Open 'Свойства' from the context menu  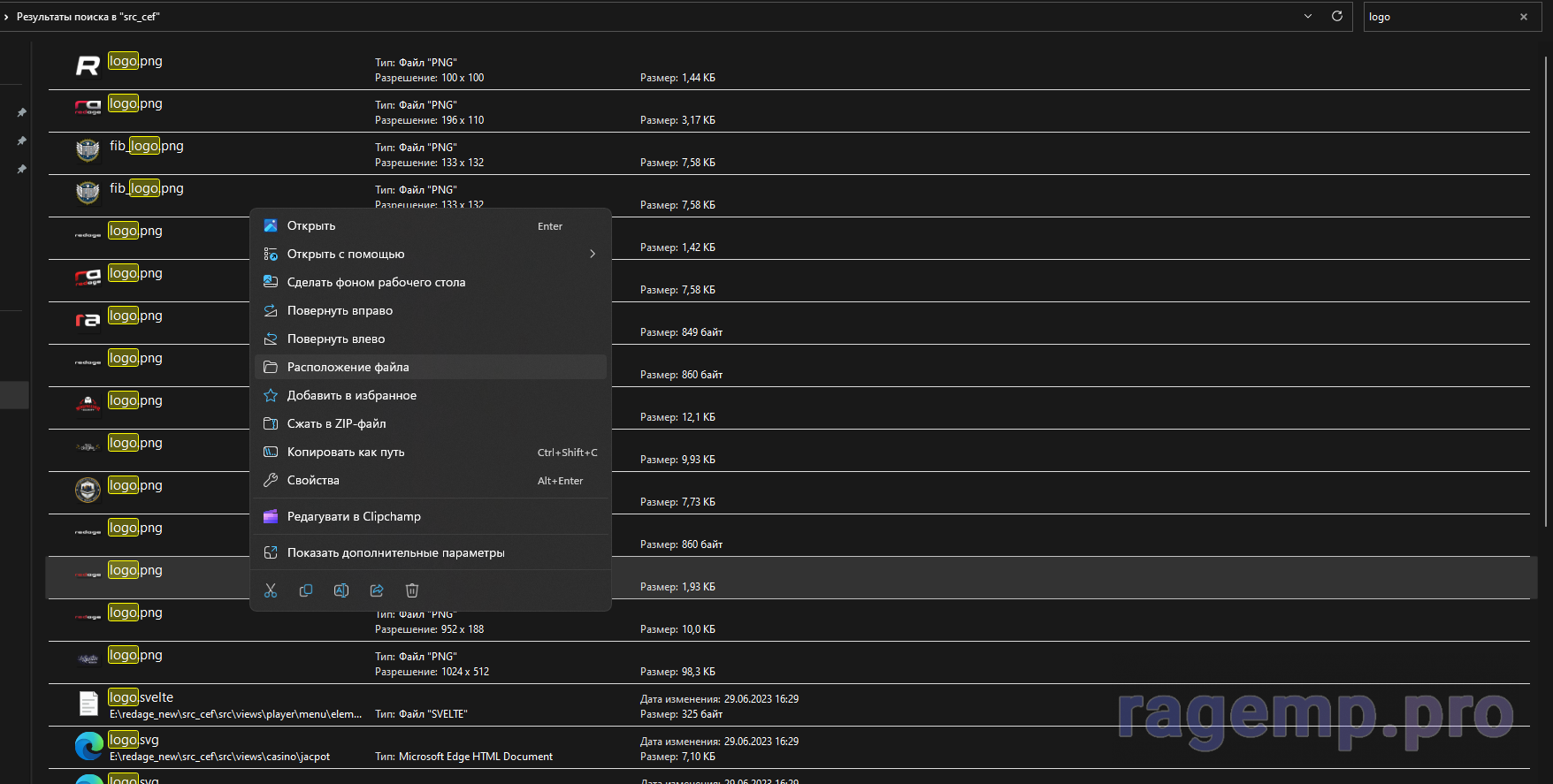(313, 481)
